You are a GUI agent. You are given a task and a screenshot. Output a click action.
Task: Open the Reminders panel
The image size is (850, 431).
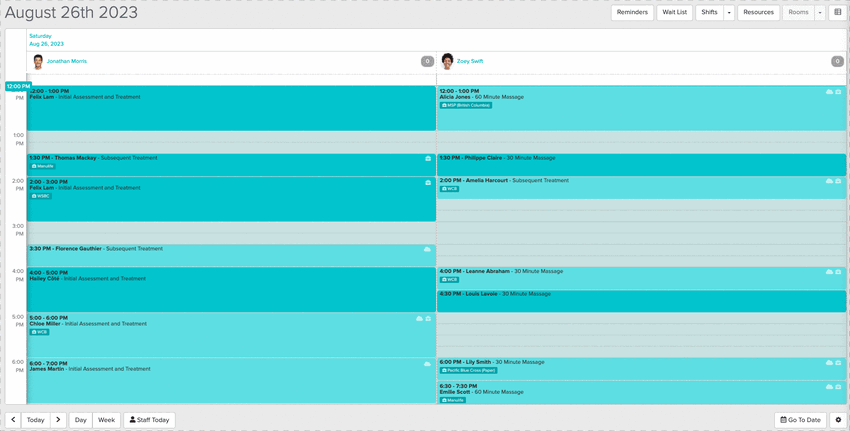tap(632, 13)
